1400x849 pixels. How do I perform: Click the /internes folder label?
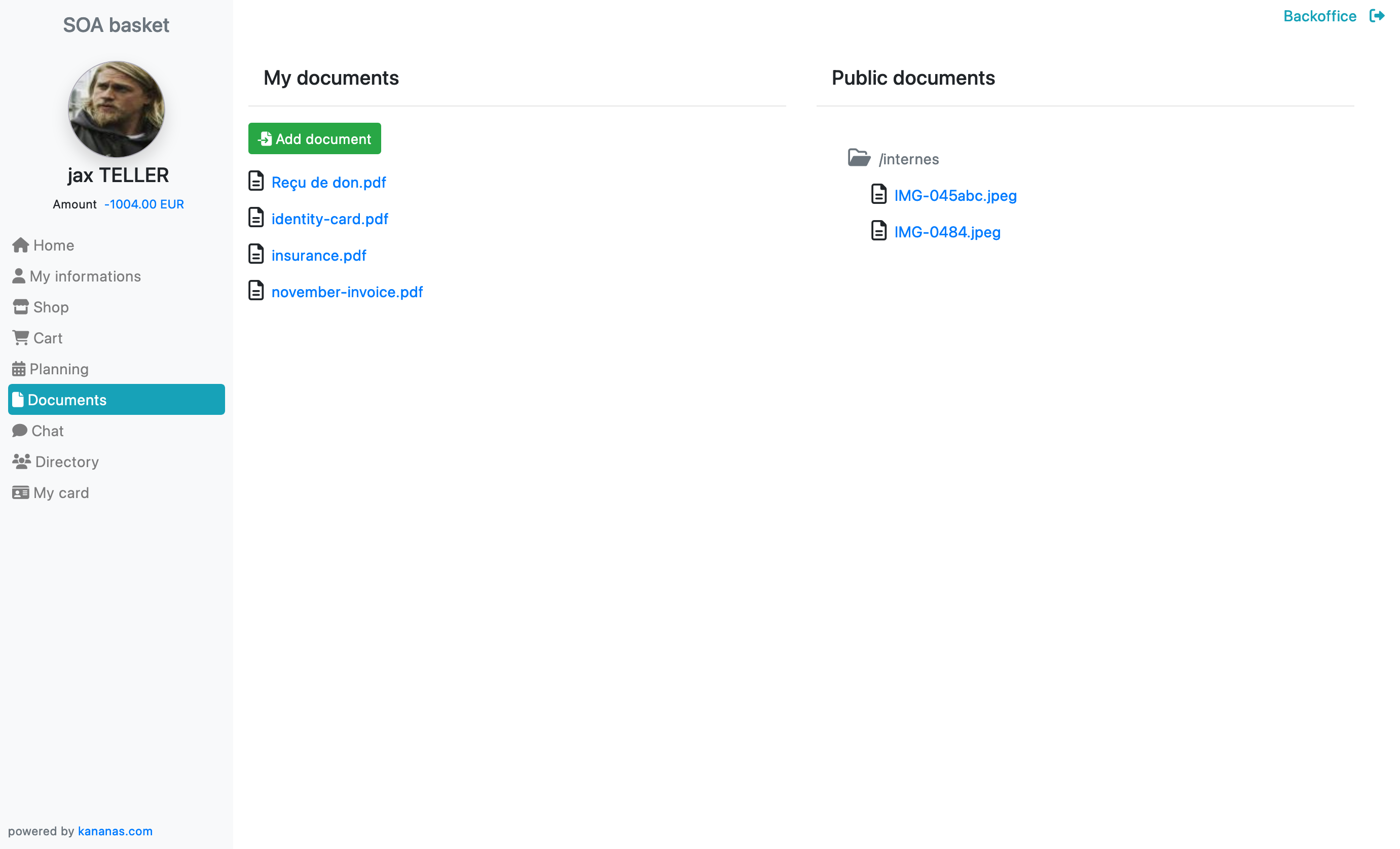coord(908,159)
